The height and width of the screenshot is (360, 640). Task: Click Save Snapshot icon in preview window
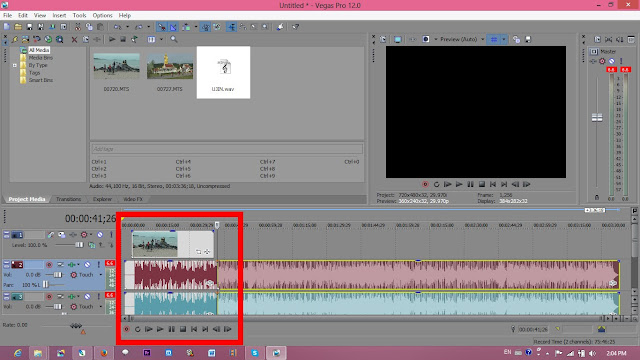click(528, 40)
